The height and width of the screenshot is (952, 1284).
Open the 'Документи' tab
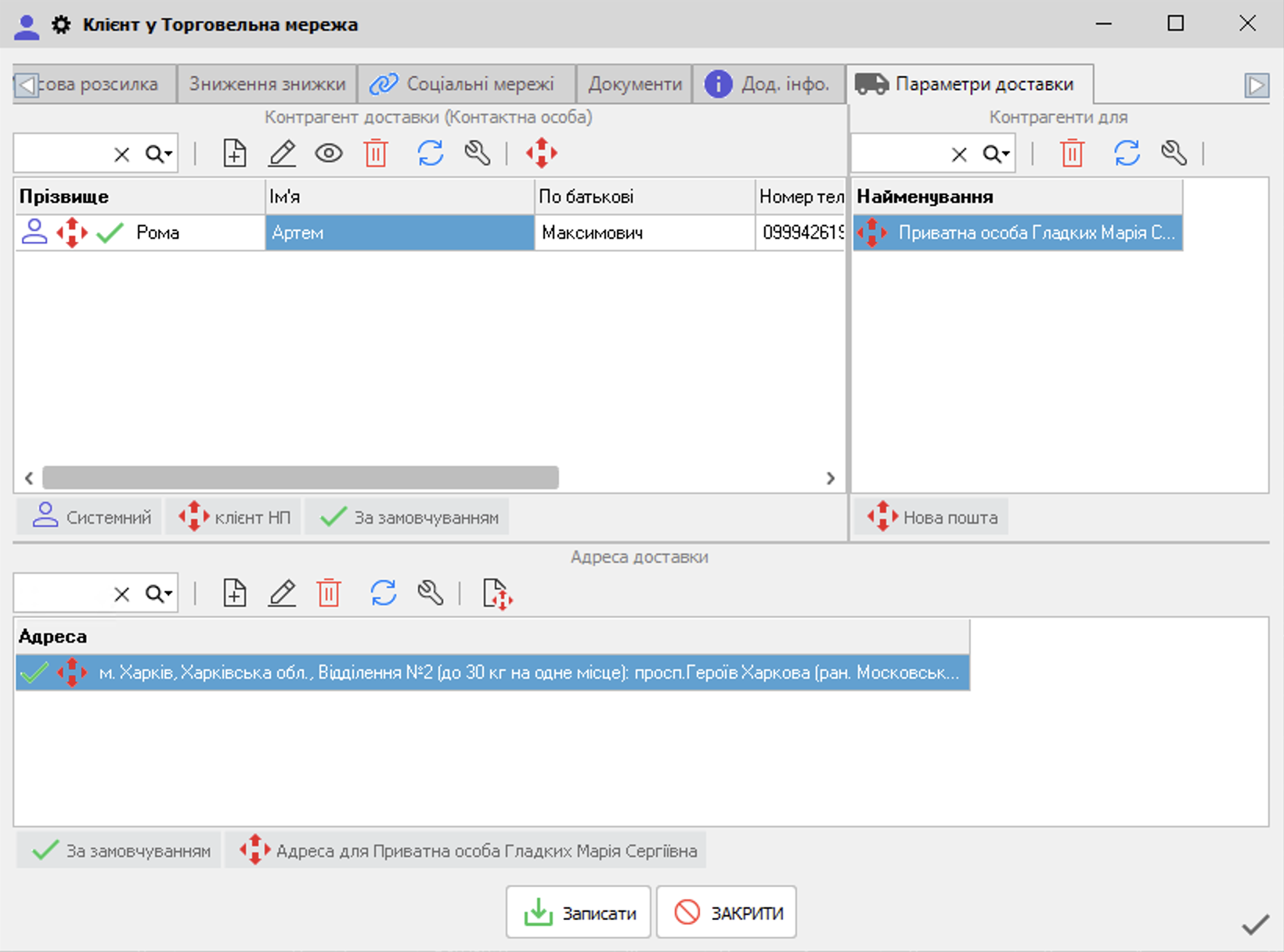(x=634, y=85)
